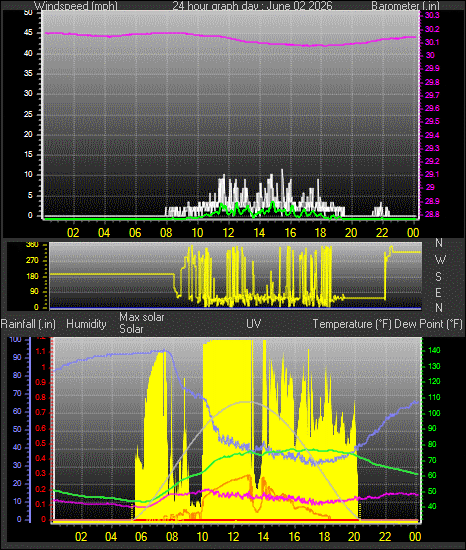Image resolution: width=466 pixels, height=550 pixels.
Task: Click hour 06 under the windspeed graph
Action: pos(135,233)
